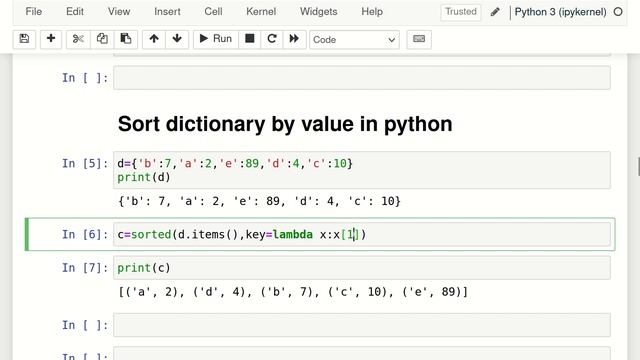This screenshot has height=360, width=640.
Task: Interrupt the kernel with the stop icon
Action: click(x=249, y=39)
